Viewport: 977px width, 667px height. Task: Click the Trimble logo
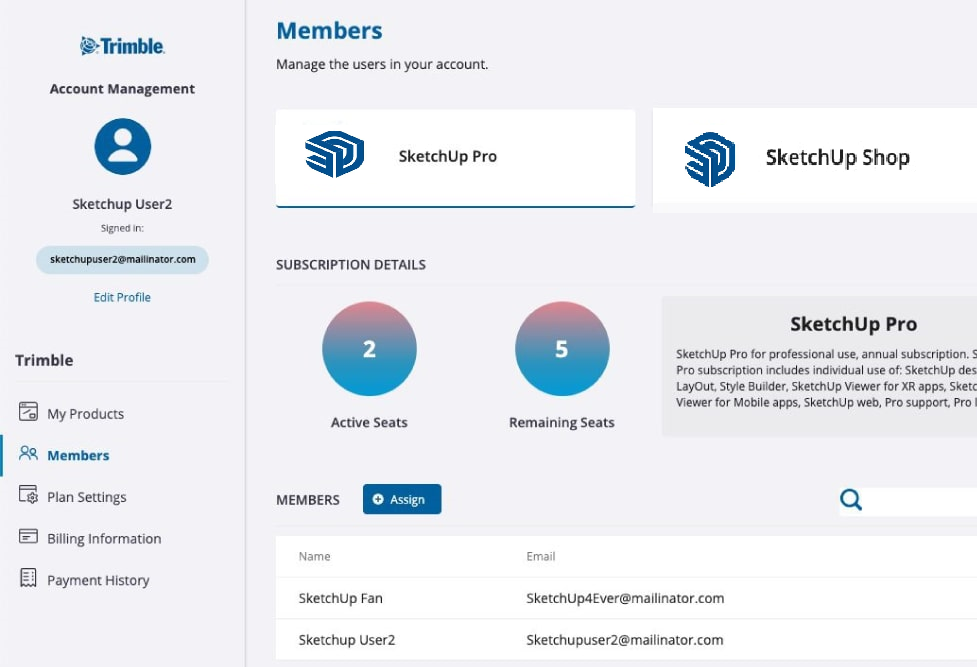[x=122, y=46]
